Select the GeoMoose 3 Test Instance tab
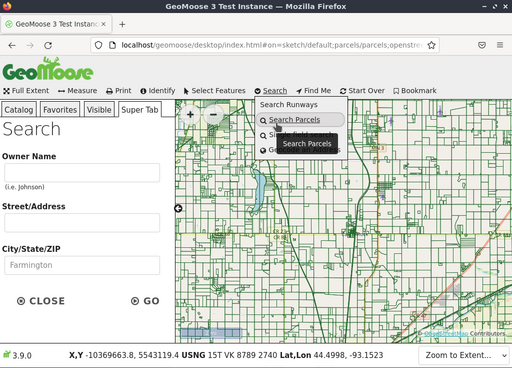512x368 pixels. click(56, 24)
